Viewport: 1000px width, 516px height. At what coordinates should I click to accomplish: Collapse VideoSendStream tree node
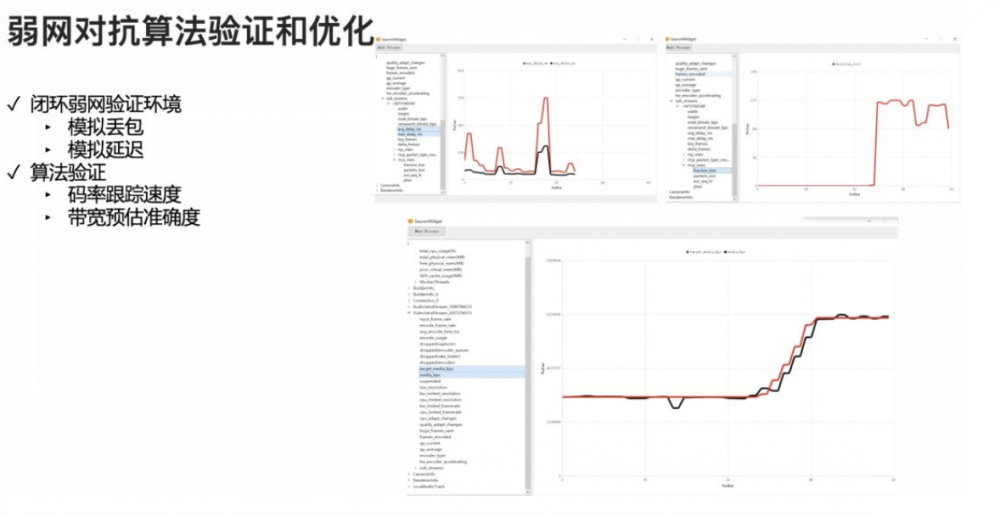click(409, 313)
